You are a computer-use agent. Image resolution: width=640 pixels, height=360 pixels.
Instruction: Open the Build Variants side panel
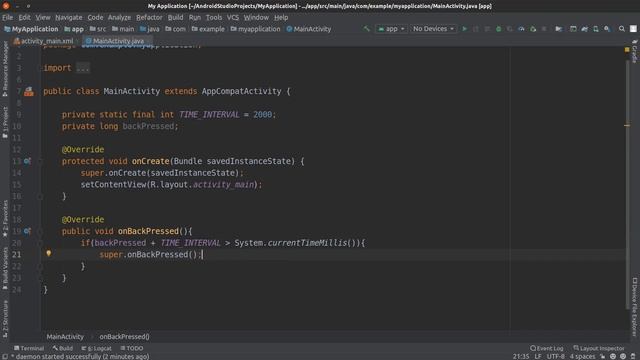click(x=5, y=268)
